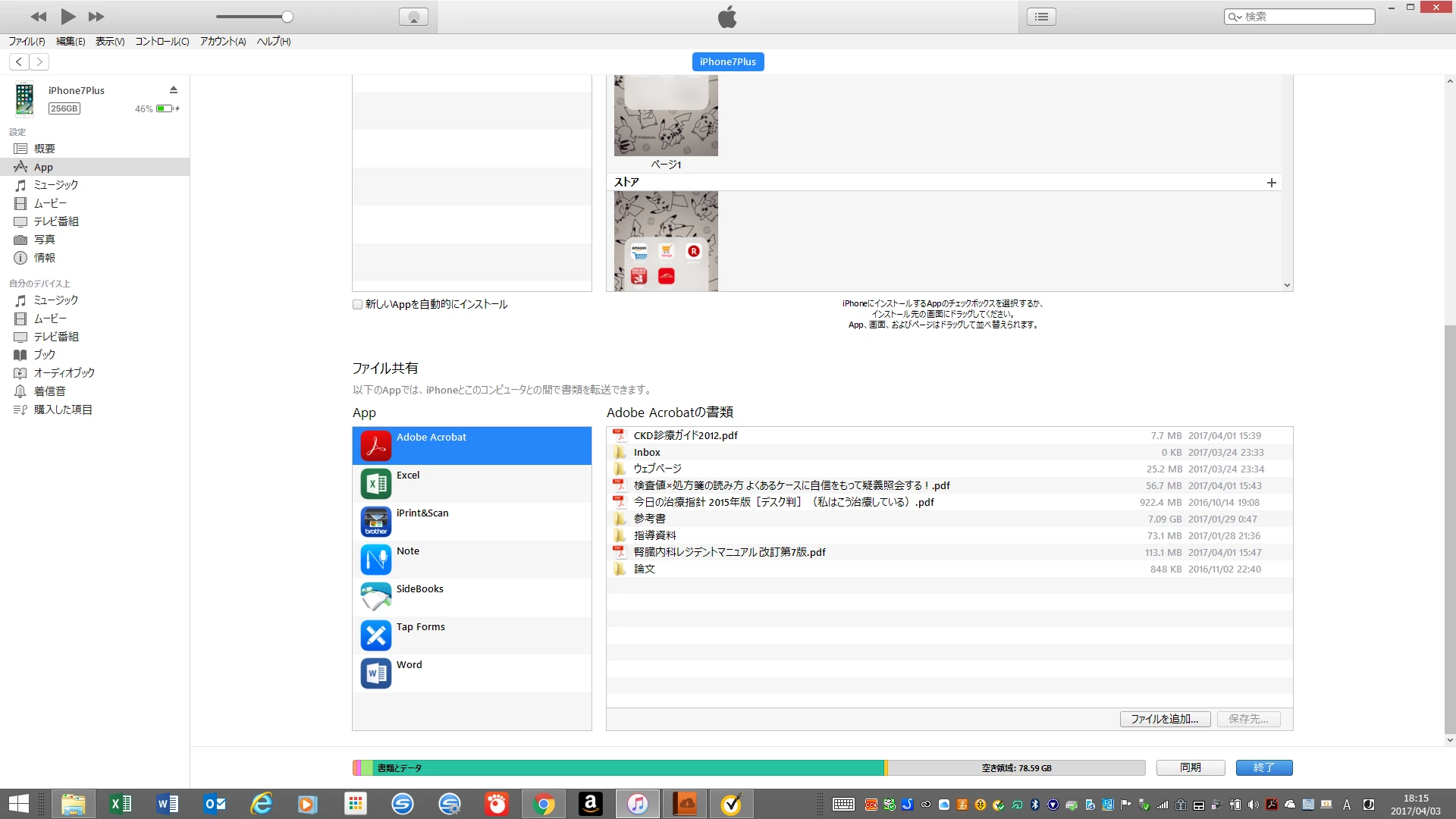Image resolution: width=1456 pixels, height=819 pixels.
Task: Open the 着信音 sidebar item
Action: click(49, 391)
